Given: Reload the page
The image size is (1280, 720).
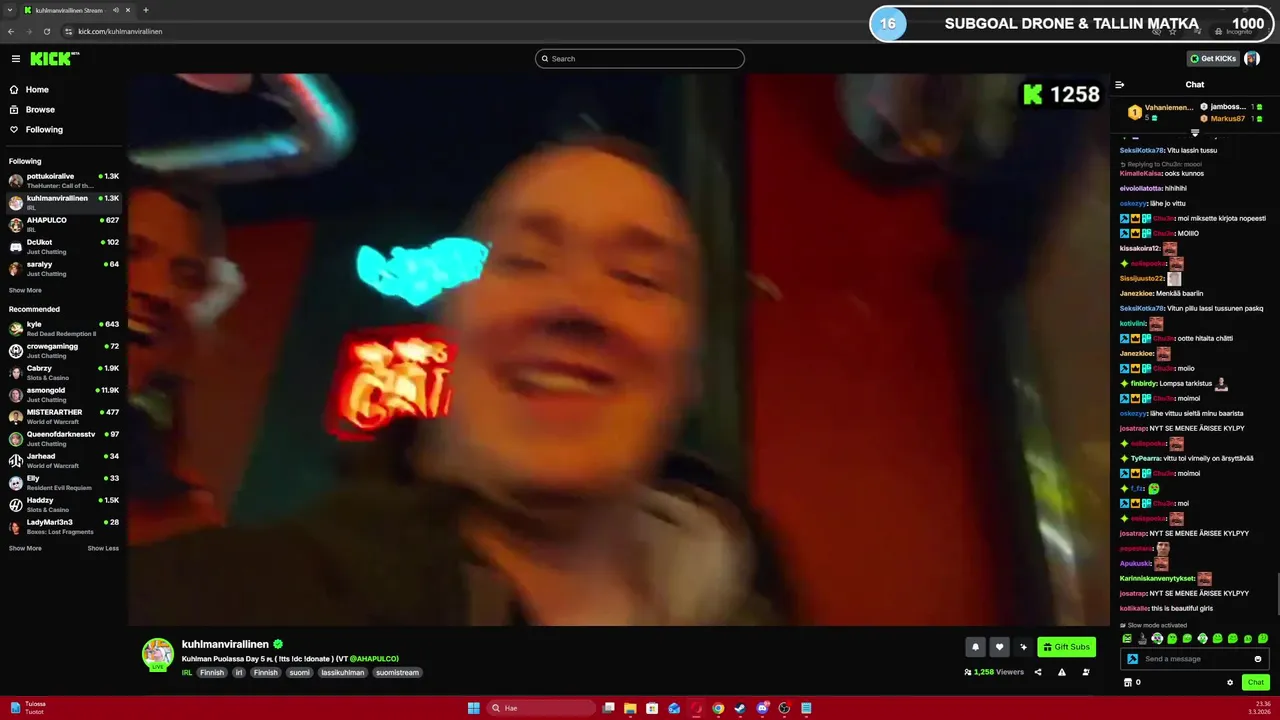Looking at the screenshot, I should coord(46,31).
